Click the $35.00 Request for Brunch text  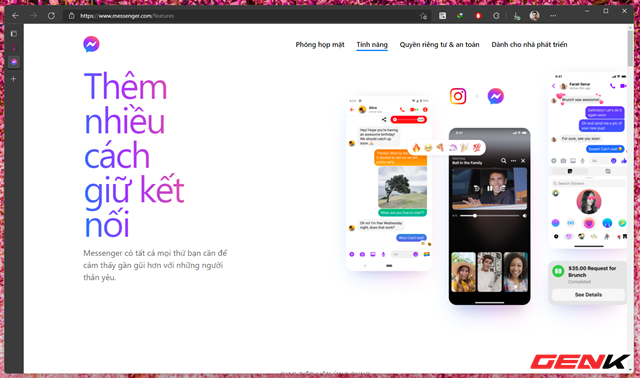coord(592,271)
